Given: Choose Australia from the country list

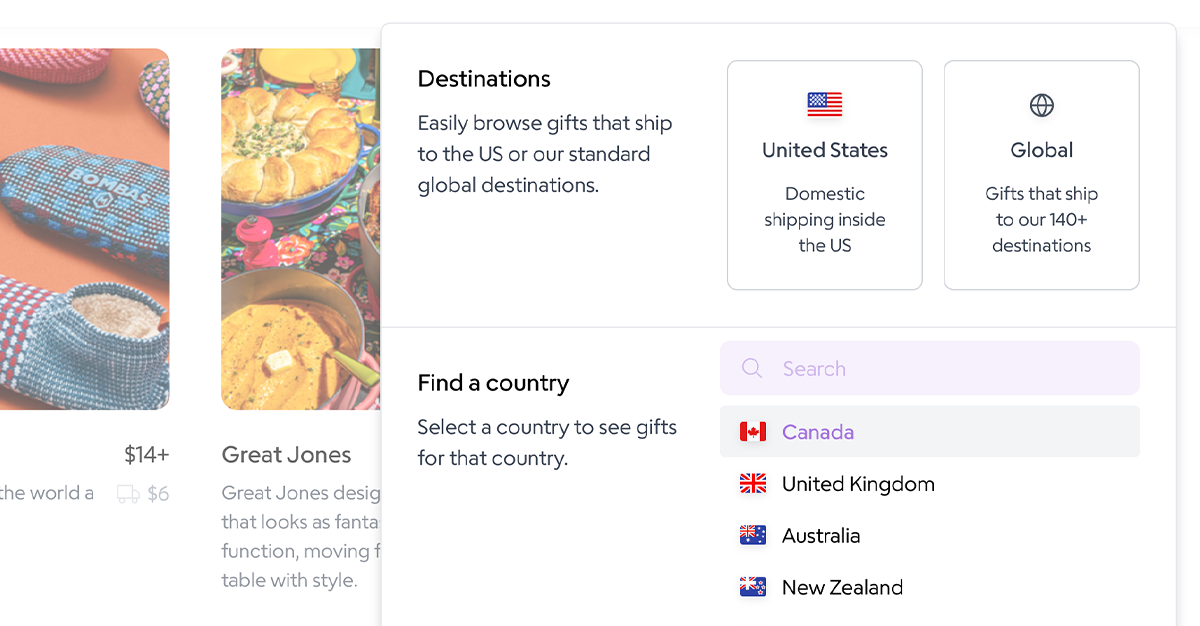Looking at the screenshot, I should [820, 535].
